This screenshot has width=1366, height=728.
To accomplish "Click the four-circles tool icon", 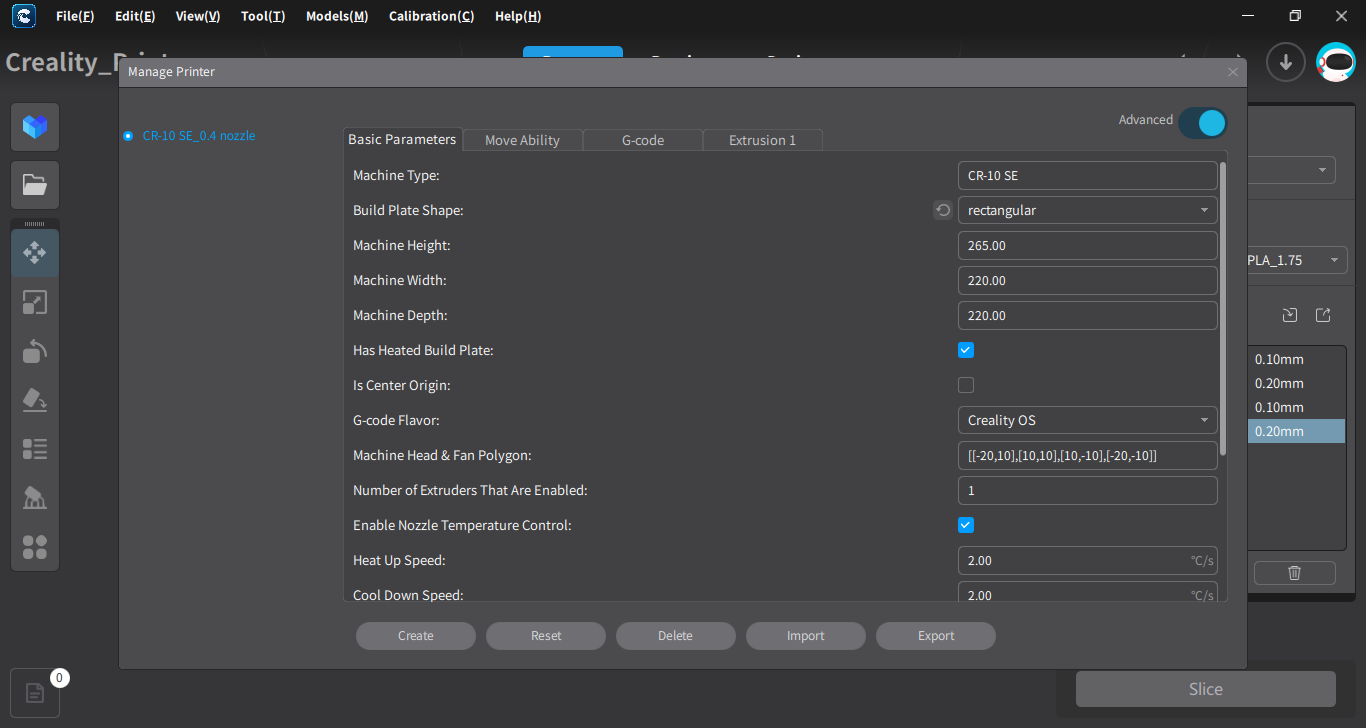I will (35, 547).
